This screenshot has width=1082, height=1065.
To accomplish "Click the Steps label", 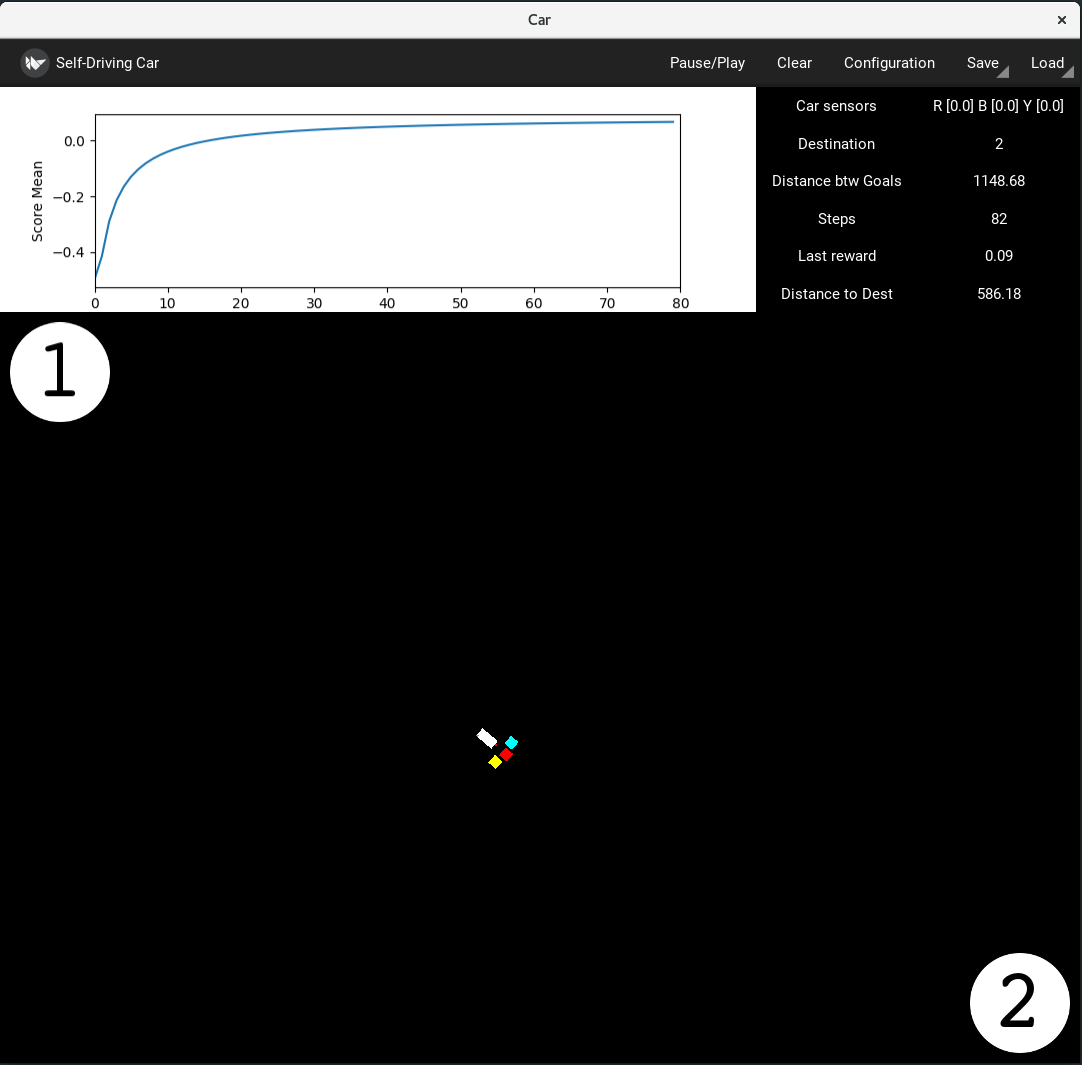I will pos(836,219).
